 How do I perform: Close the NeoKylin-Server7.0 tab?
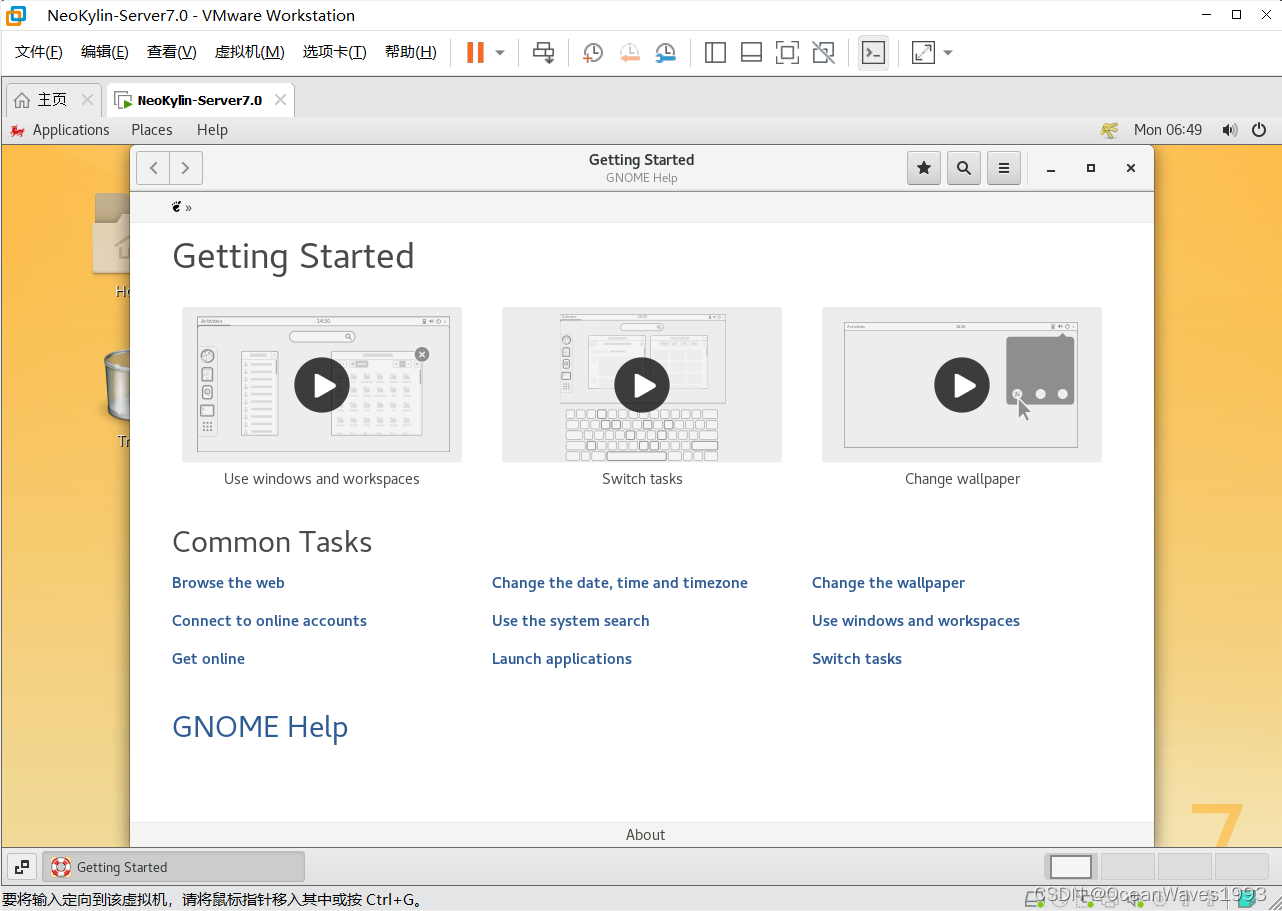point(280,100)
